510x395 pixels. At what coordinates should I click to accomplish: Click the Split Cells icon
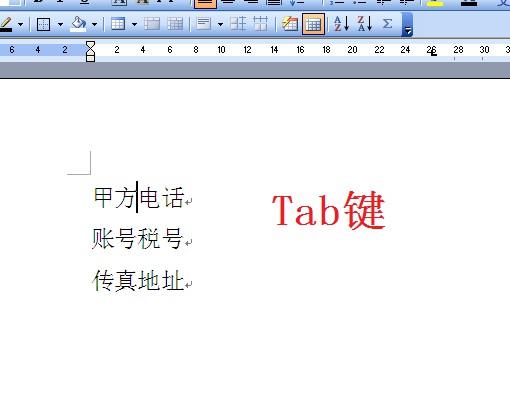(x=175, y=24)
